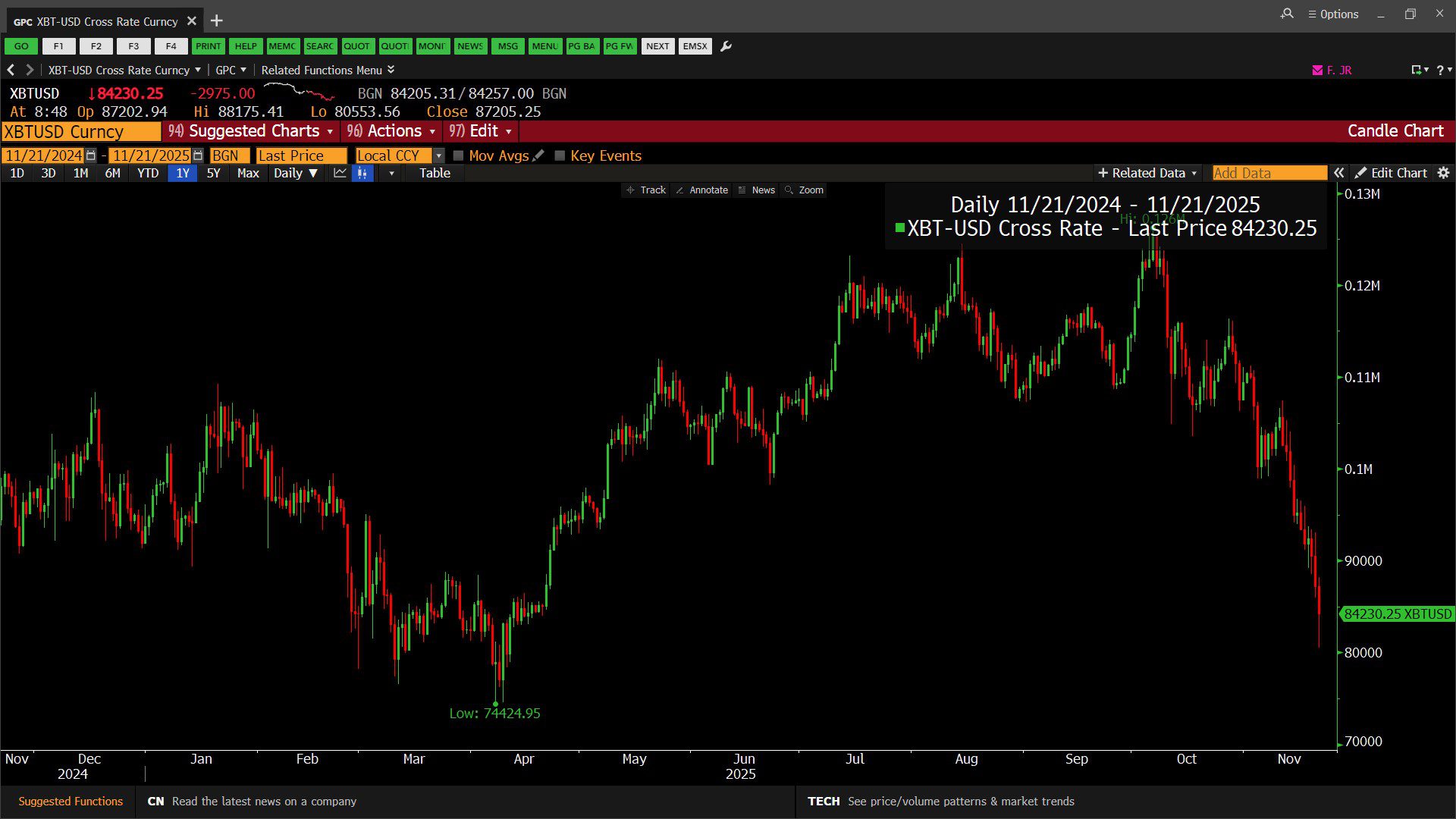
Task: Open start date calendar picker
Action: tap(91, 155)
